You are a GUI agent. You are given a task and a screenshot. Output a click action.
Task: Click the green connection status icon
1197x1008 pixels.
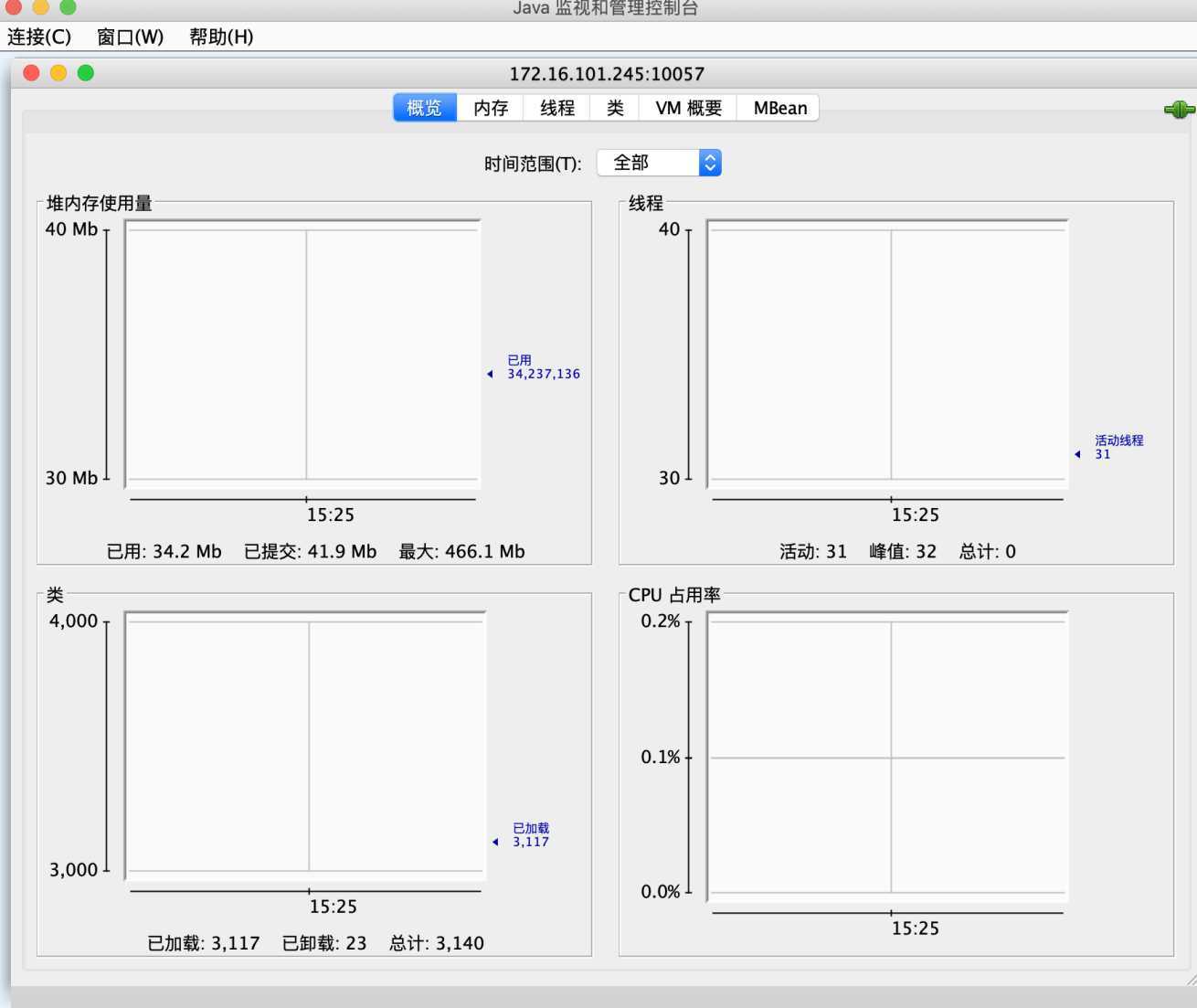[x=1179, y=110]
